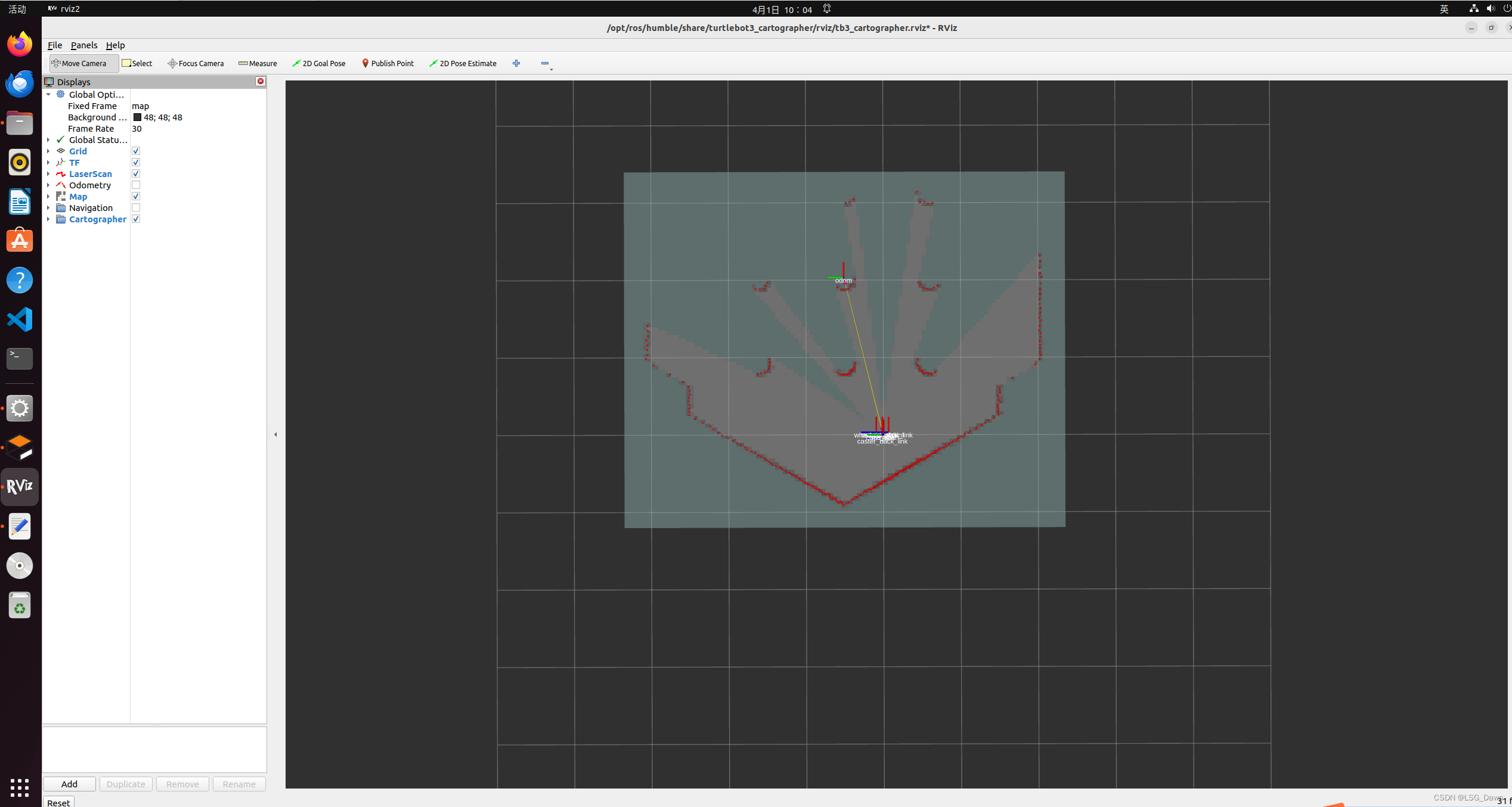Collapse the Displays panel using the side arrow

276,434
